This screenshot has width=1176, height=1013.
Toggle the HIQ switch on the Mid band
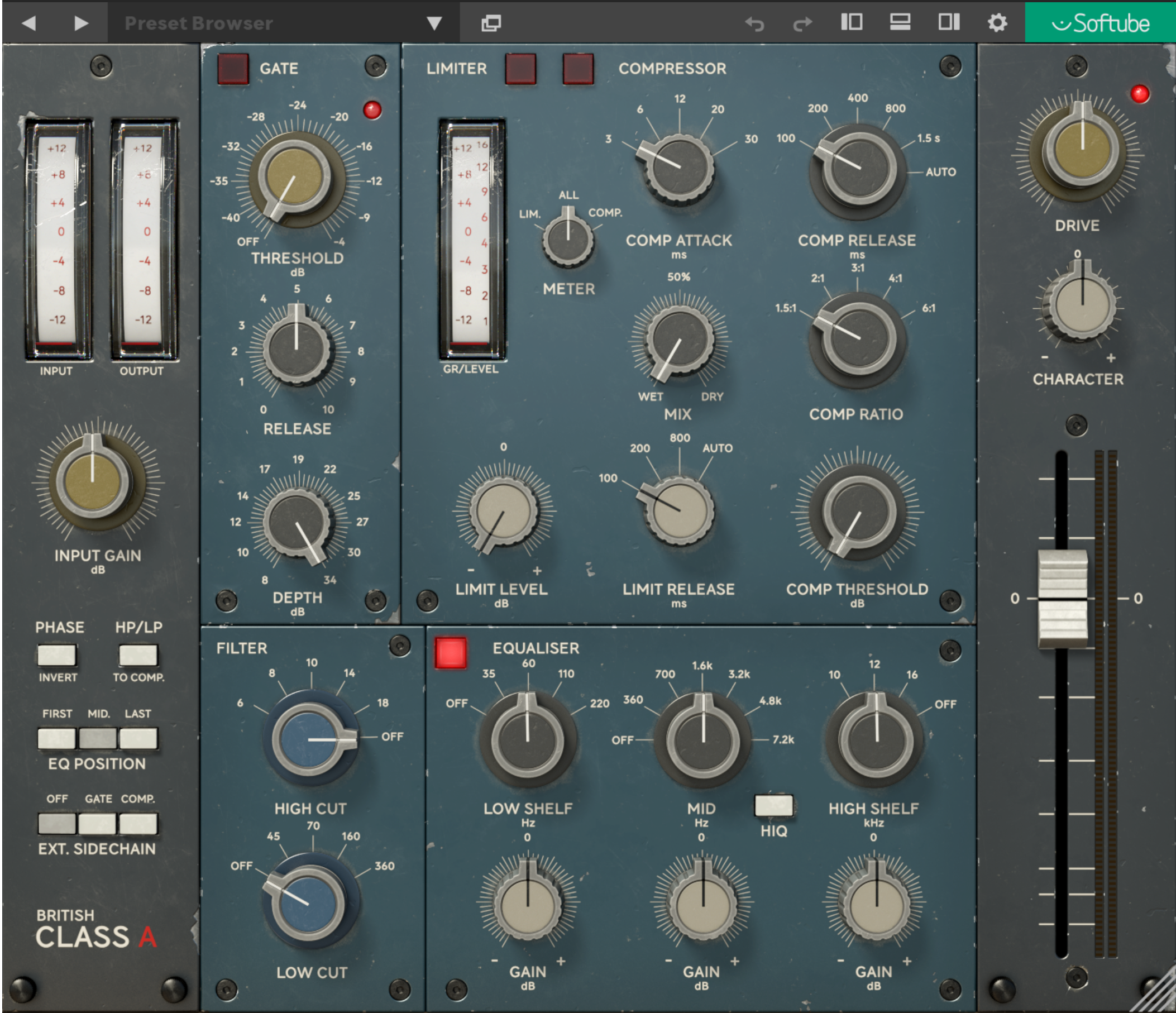[x=773, y=805]
